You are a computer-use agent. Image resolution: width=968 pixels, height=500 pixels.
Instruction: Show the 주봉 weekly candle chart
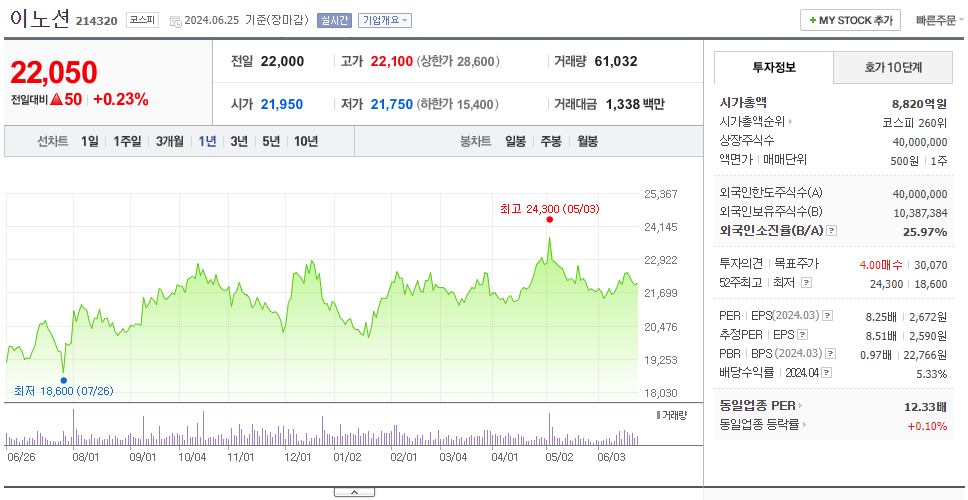(551, 141)
